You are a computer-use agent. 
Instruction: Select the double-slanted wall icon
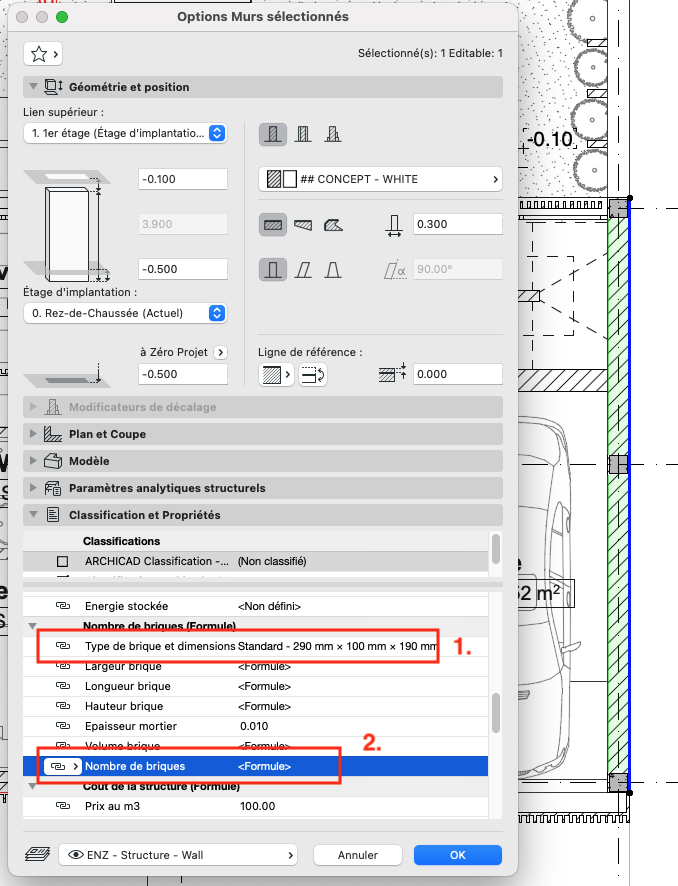pyautogui.click(x=333, y=270)
